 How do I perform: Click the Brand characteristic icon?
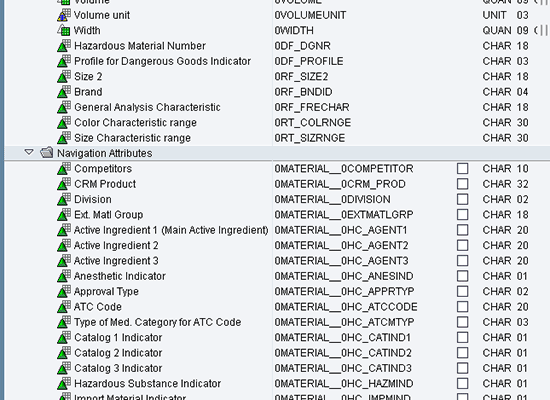click(x=64, y=92)
